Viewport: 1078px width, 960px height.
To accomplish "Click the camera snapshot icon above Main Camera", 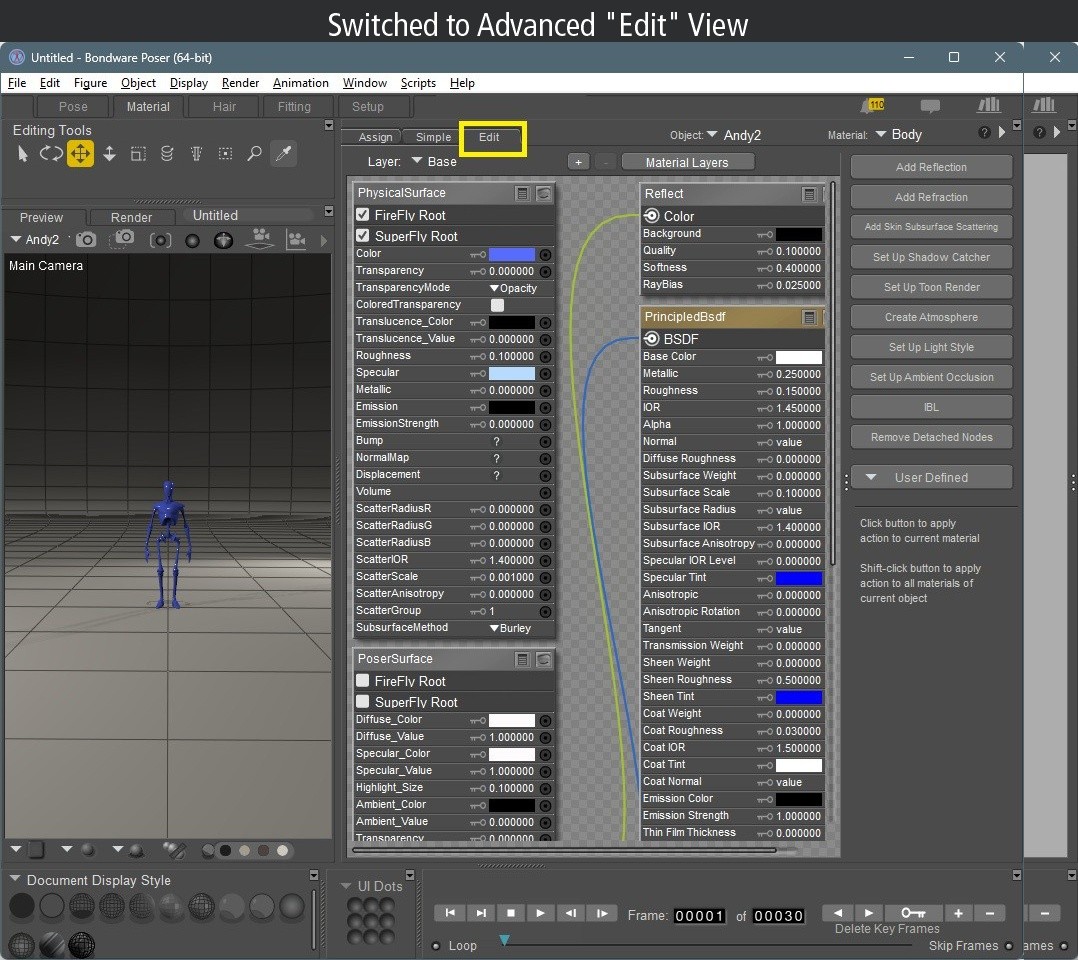I will point(86,239).
